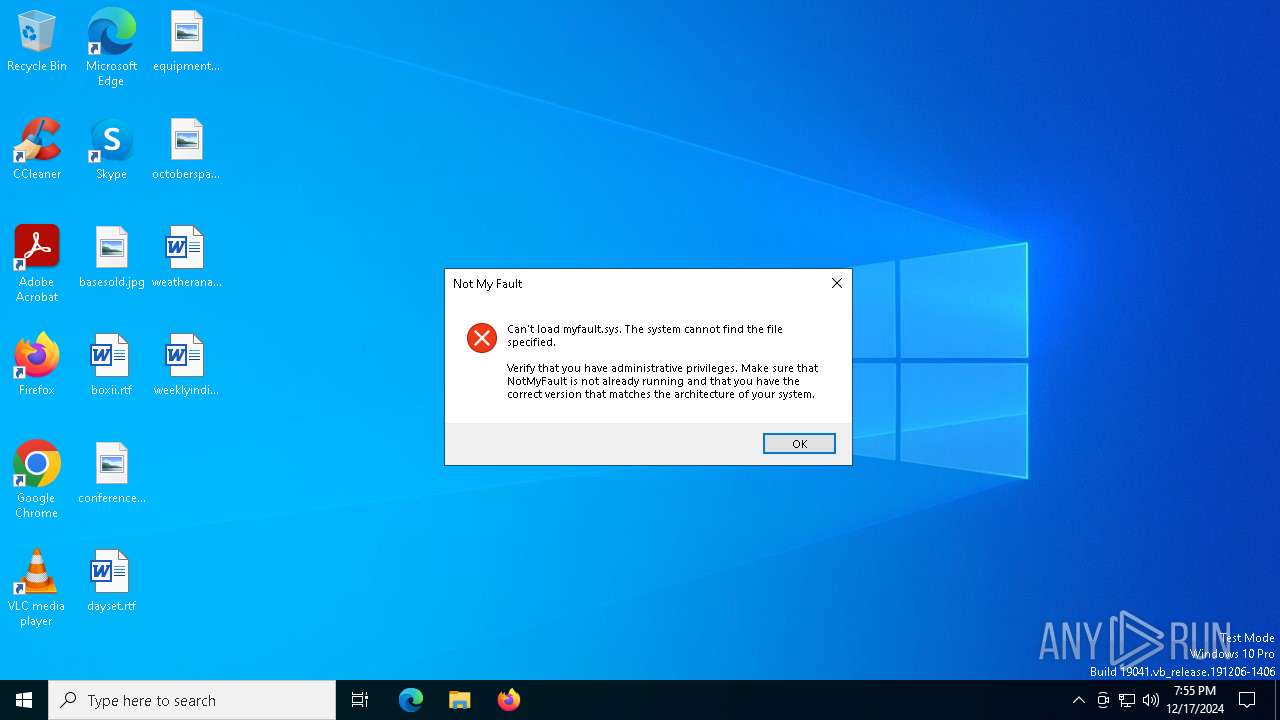Open Task View from the taskbar
Image resolution: width=1280 pixels, height=720 pixels.
point(360,700)
